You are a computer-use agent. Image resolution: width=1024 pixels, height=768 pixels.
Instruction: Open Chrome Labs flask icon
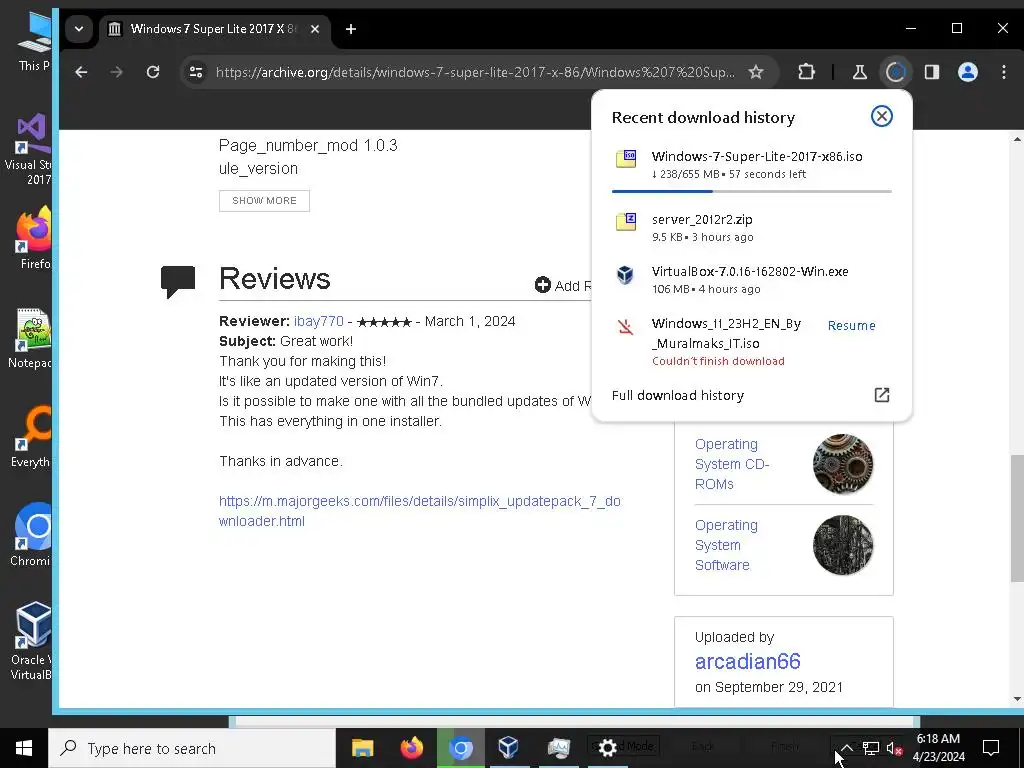point(859,72)
